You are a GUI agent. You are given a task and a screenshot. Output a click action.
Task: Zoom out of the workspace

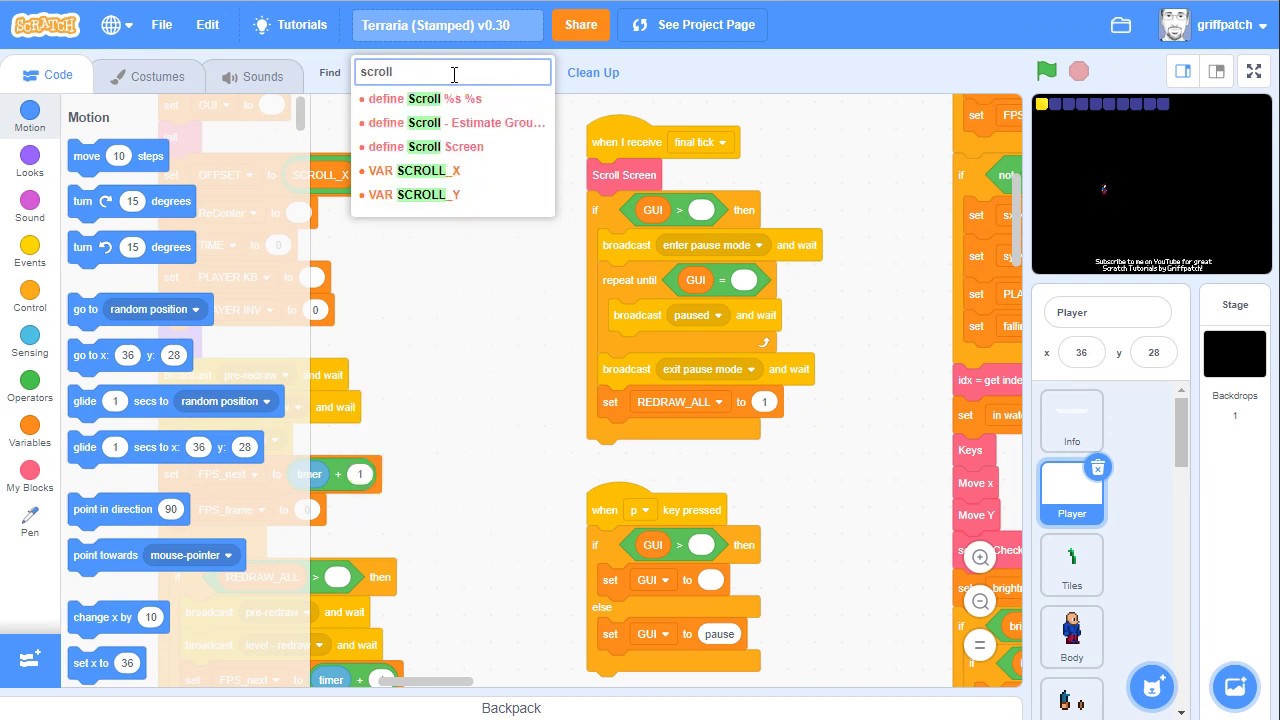click(980, 601)
